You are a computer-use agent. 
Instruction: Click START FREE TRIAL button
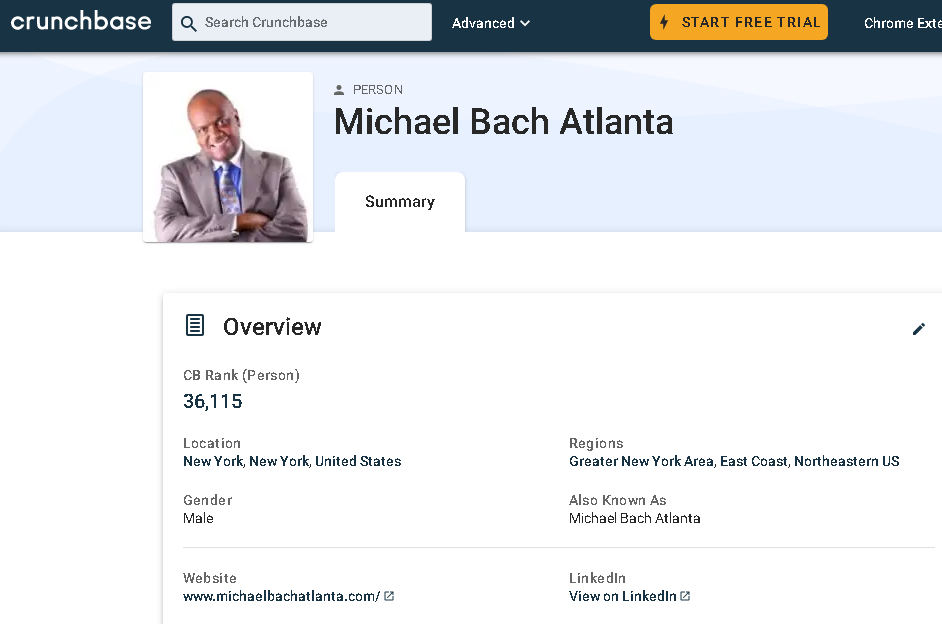[738, 22]
